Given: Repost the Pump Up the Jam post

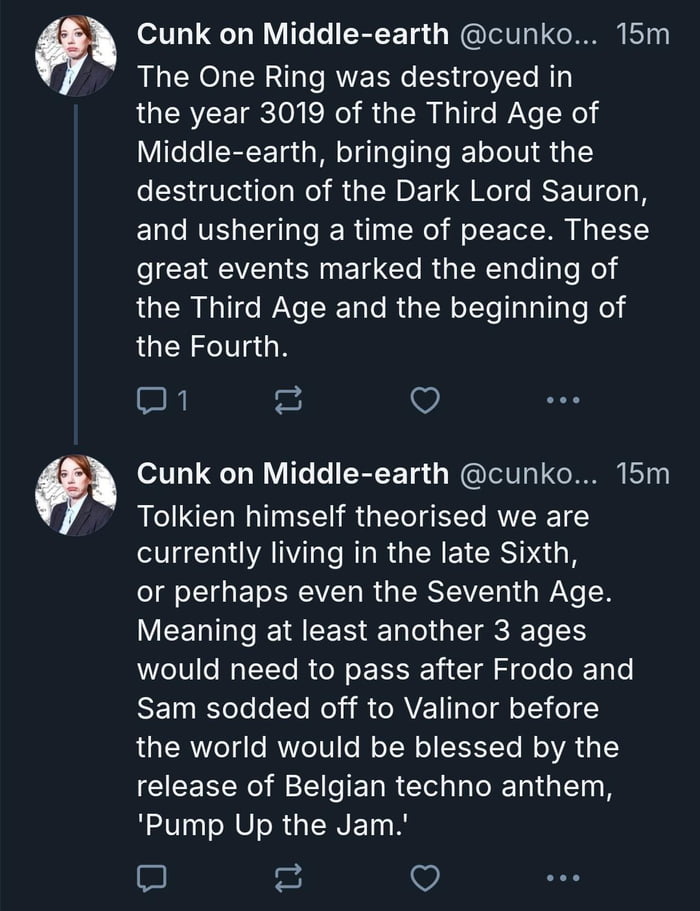Looking at the screenshot, I should (288, 878).
